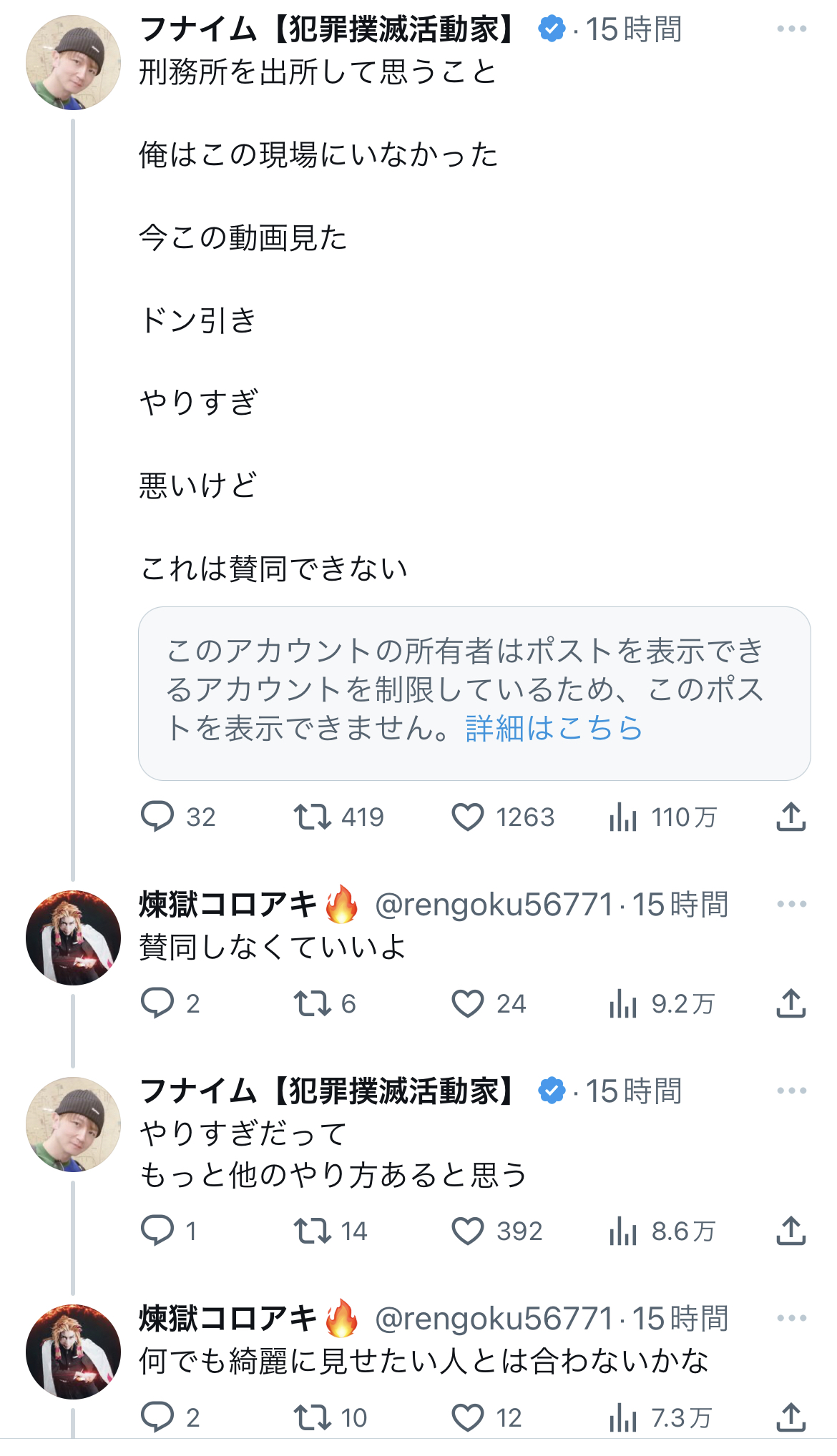
Task: Like the 賛同しなくていいよ reply
Action: coord(468,1003)
